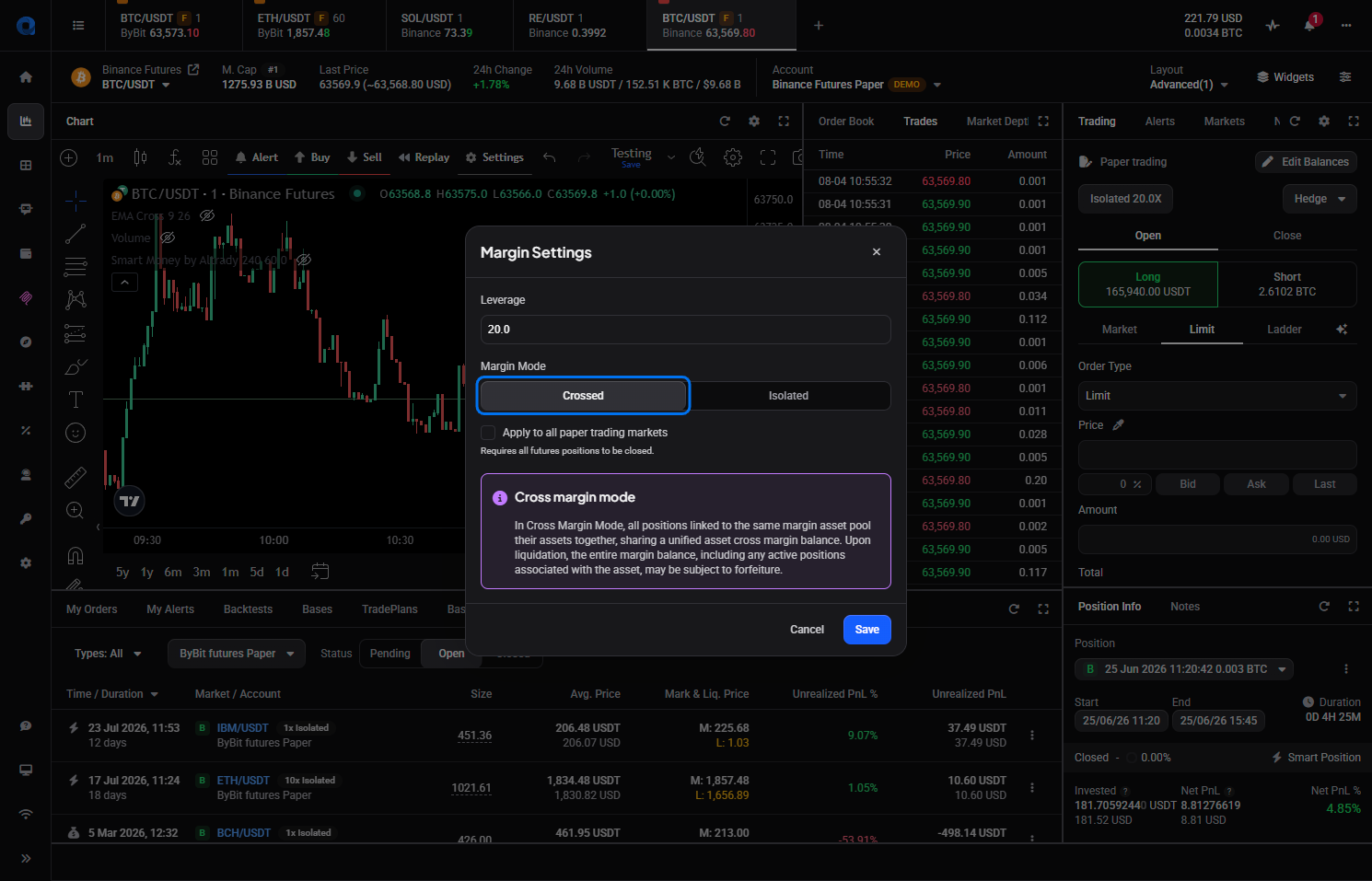Click the Edit Balances button
The width and height of the screenshot is (1372, 881).
(1306, 162)
